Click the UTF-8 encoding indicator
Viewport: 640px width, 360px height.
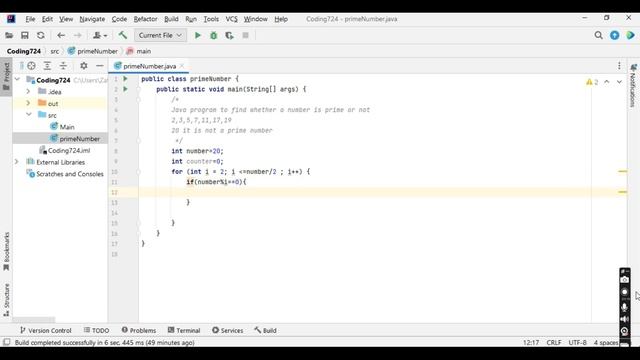578,342
